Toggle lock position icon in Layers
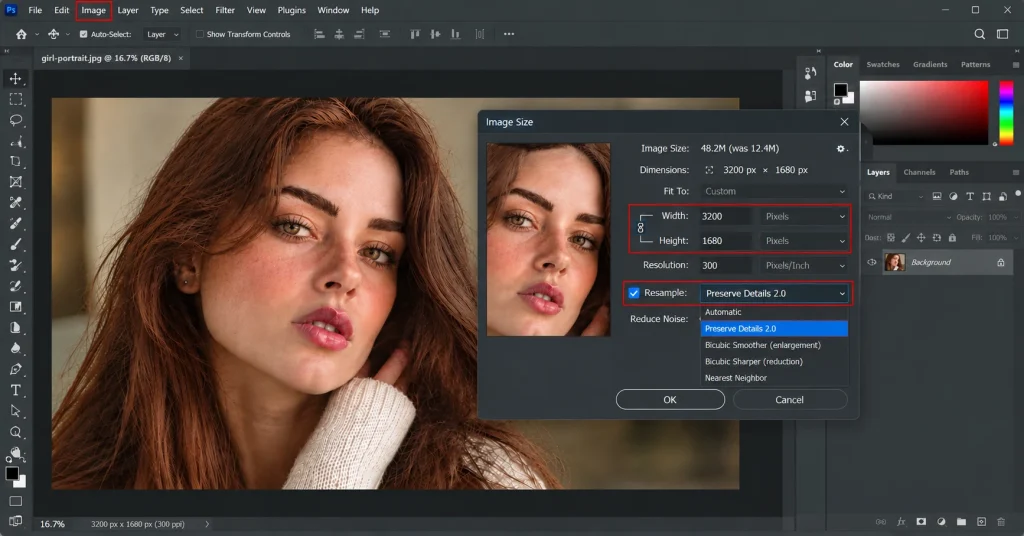The height and width of the screenshot is (536, 1024). click(921, 238)
